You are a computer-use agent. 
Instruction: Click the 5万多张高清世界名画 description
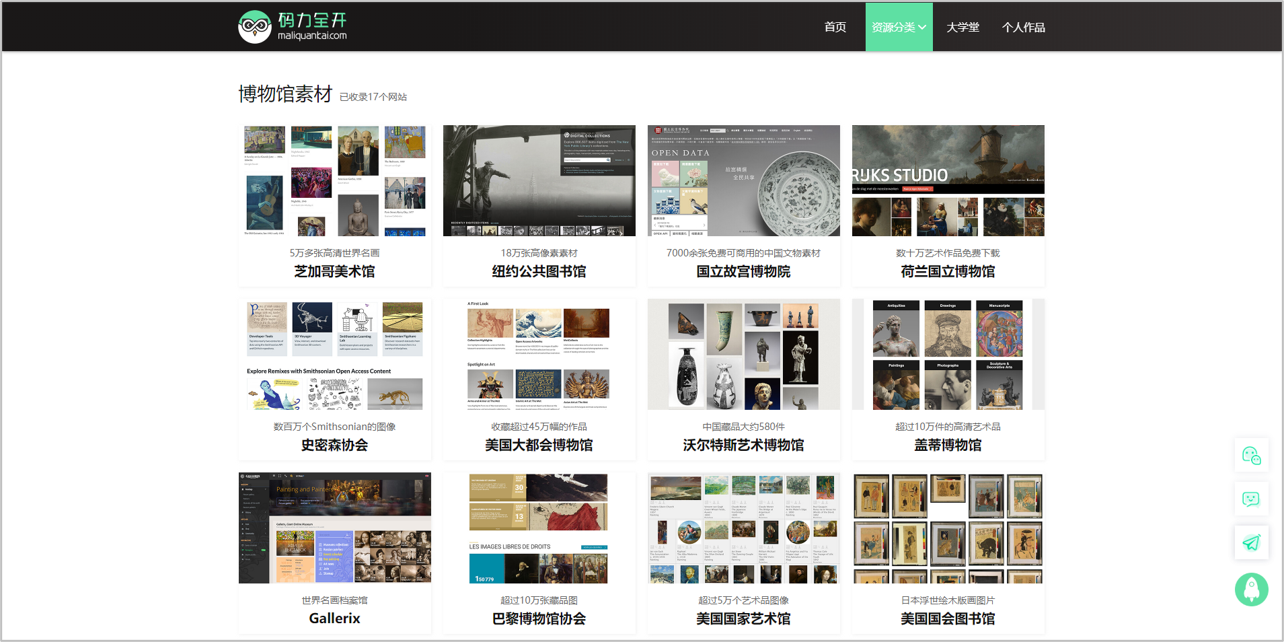pos(335,253)
